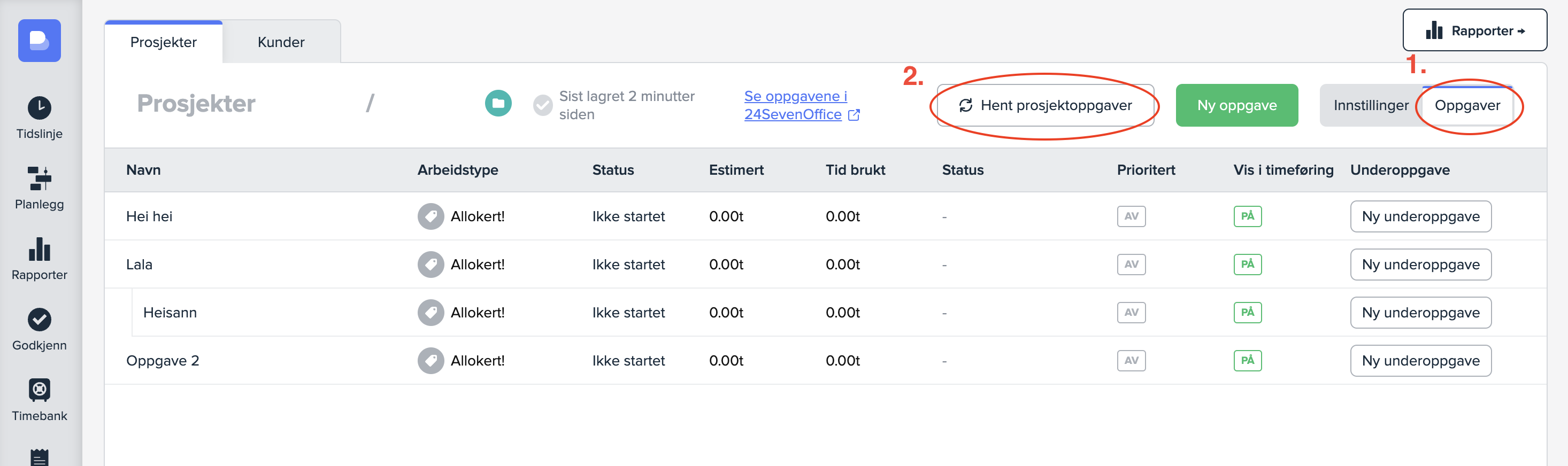Screen dimensions: 1568x466
Task: Open Tidslinje clock icon in sidebar
Action: point(40,108)
